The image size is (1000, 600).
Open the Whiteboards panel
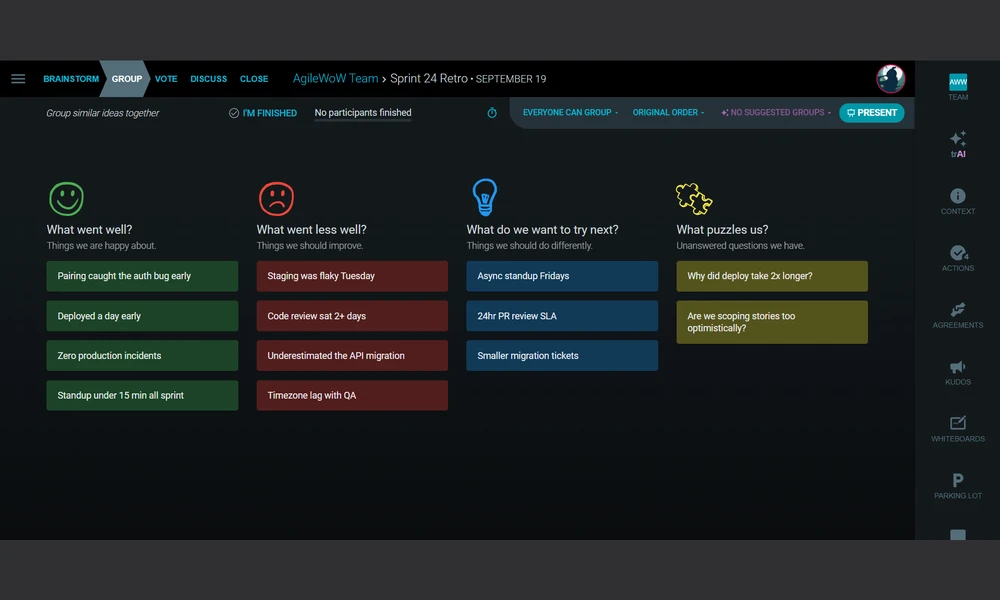[957, 428]
